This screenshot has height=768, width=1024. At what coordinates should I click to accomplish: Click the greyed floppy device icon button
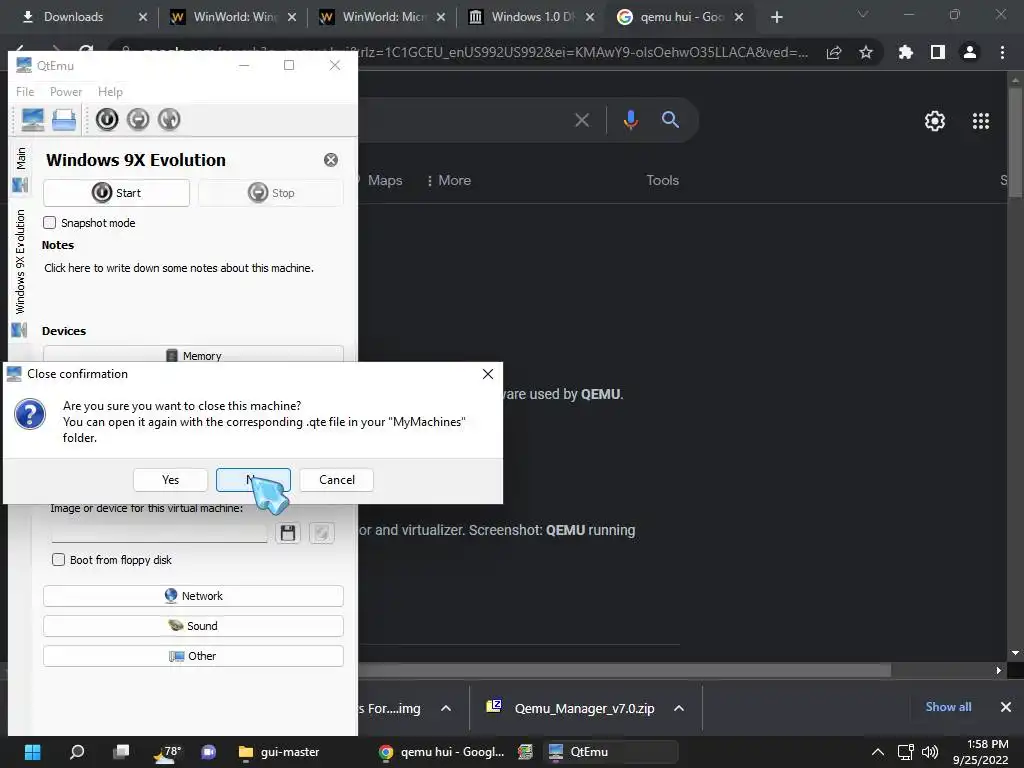(322, 533)
